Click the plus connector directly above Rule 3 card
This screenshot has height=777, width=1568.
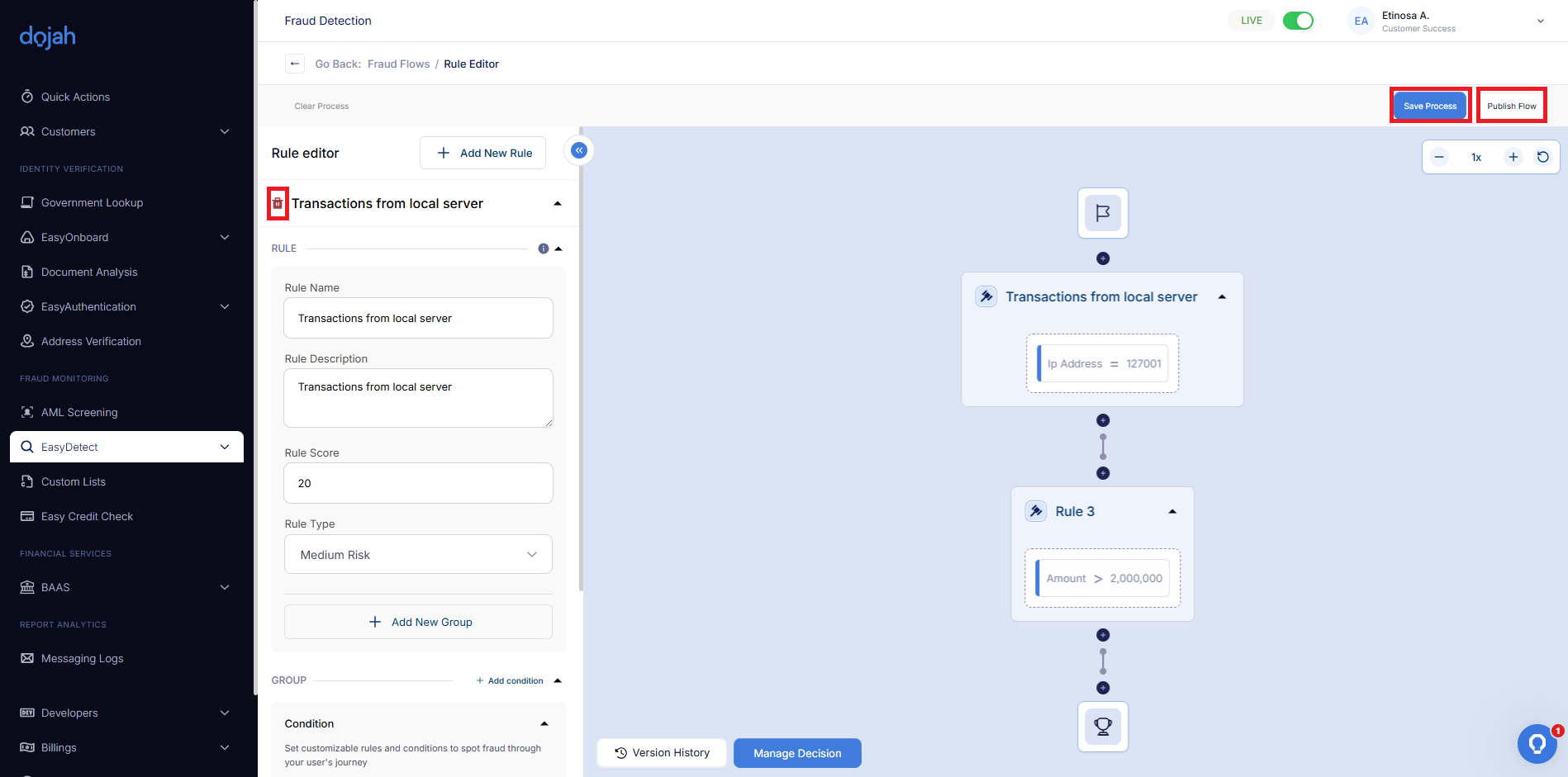point(1103,473)
